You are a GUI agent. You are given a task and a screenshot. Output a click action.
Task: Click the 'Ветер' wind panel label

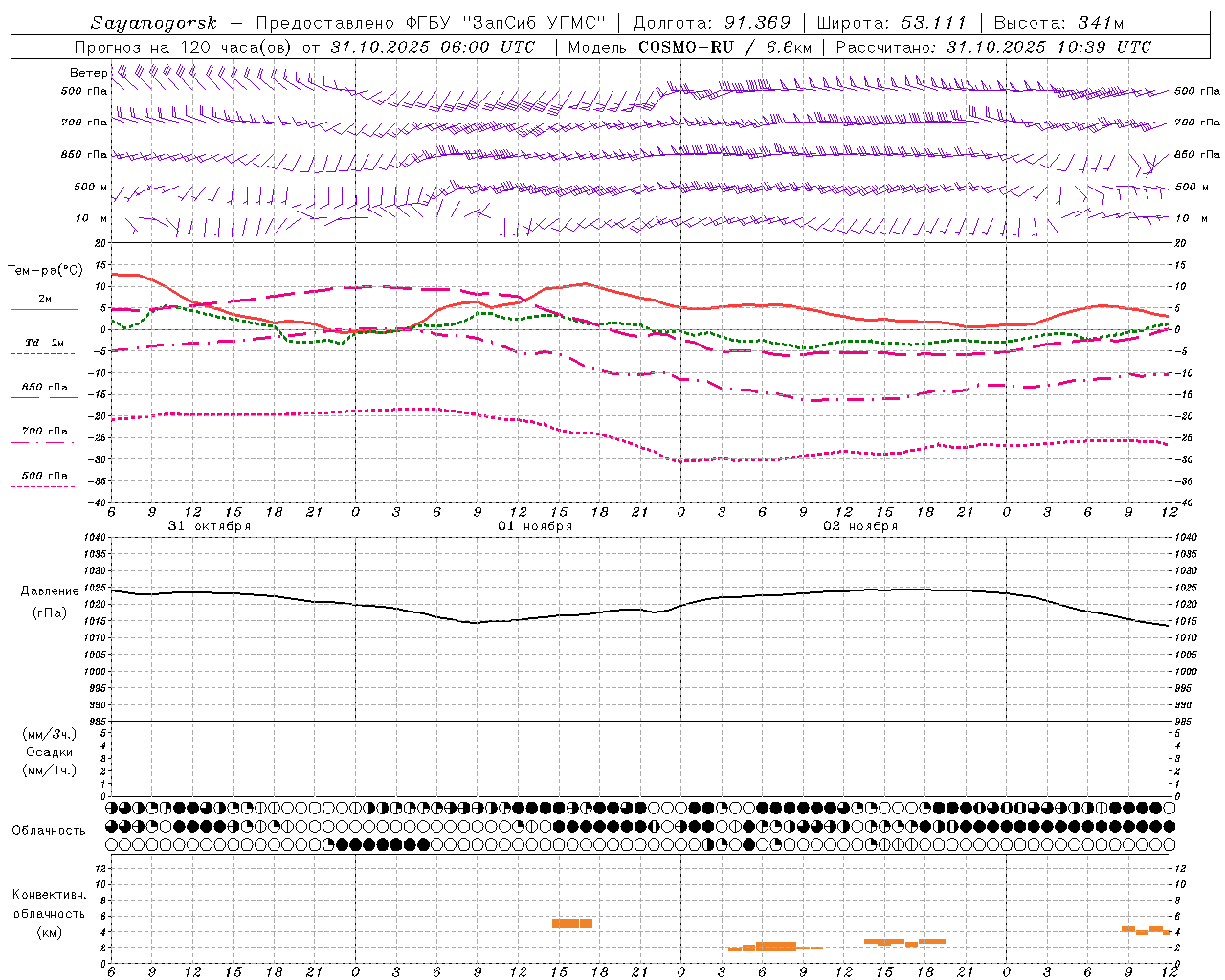[x=88, y=73]
